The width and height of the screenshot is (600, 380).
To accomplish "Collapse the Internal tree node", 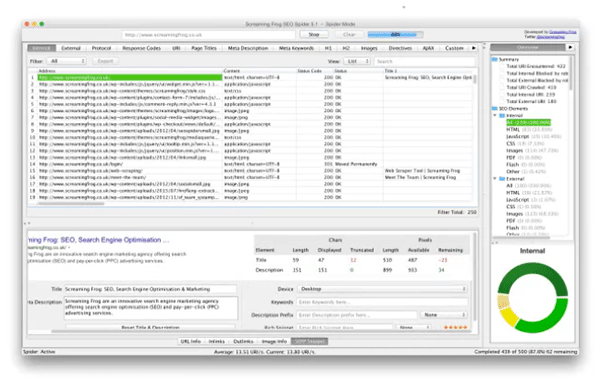I will [x=495, y=115].
